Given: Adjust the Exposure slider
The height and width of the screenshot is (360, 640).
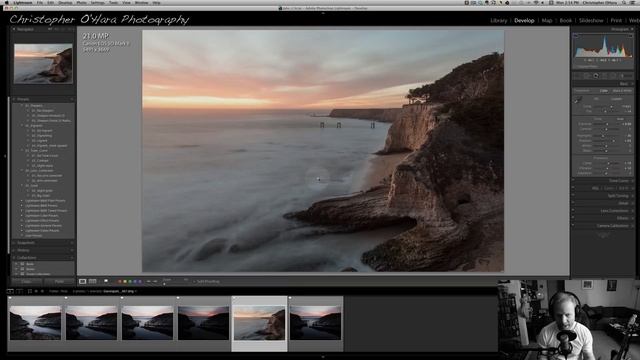Looking at the screenshot, I should coord(606,124).
